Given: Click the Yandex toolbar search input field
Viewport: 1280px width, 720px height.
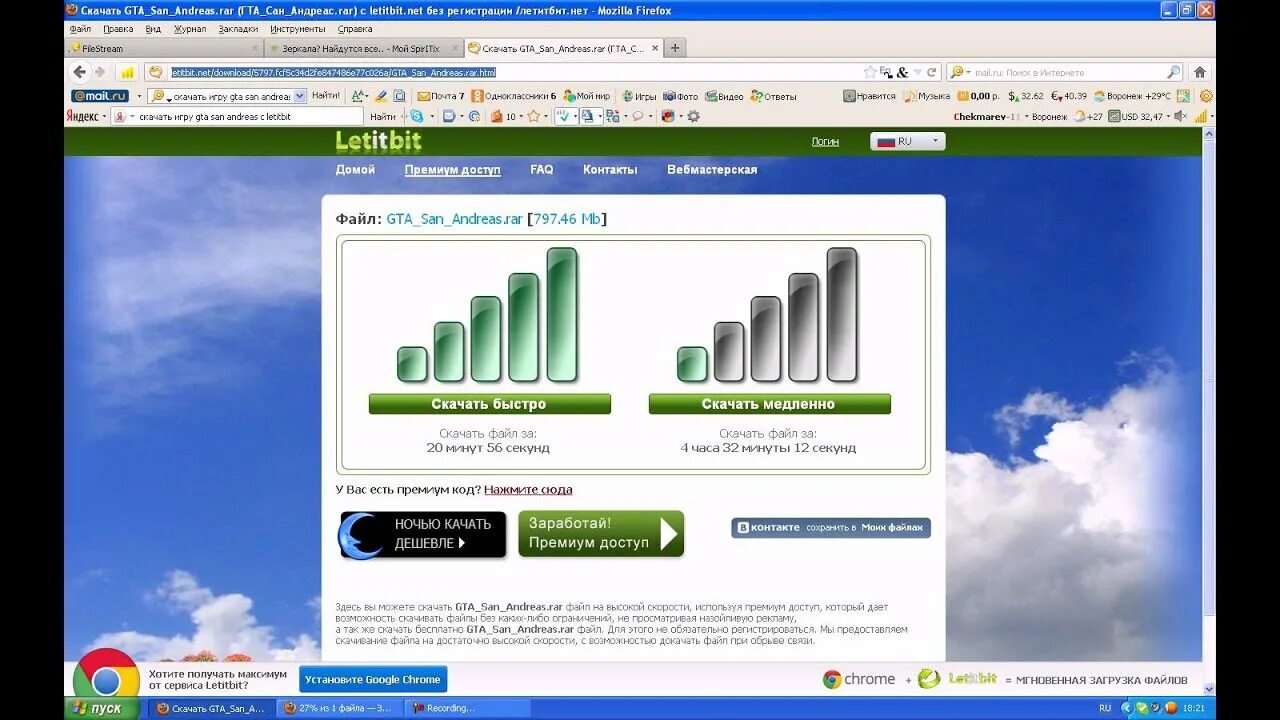Looking at the screenshot, I should pos(237,116).
